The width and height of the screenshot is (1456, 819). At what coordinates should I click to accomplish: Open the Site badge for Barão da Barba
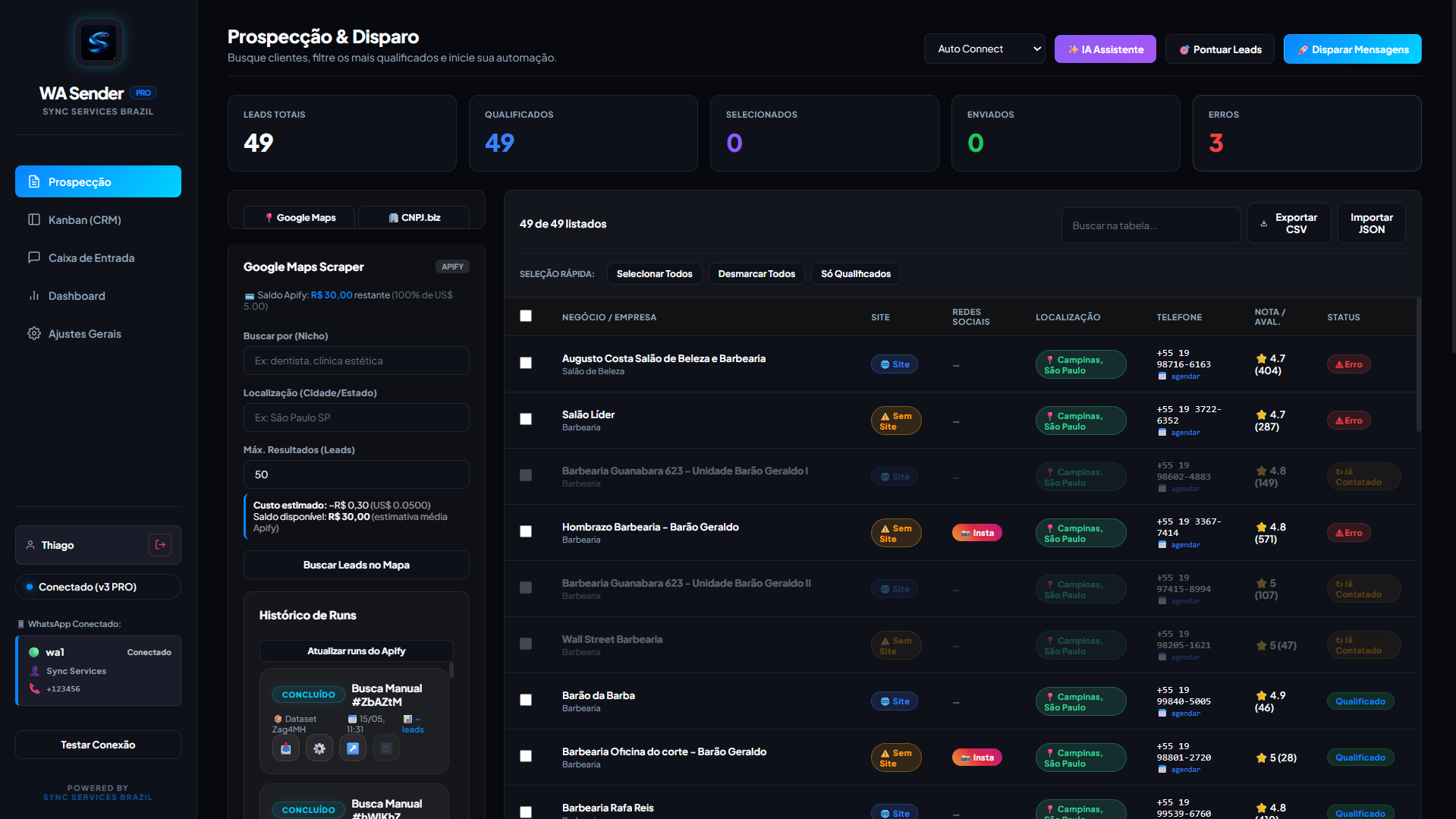(x=895, y=701)
